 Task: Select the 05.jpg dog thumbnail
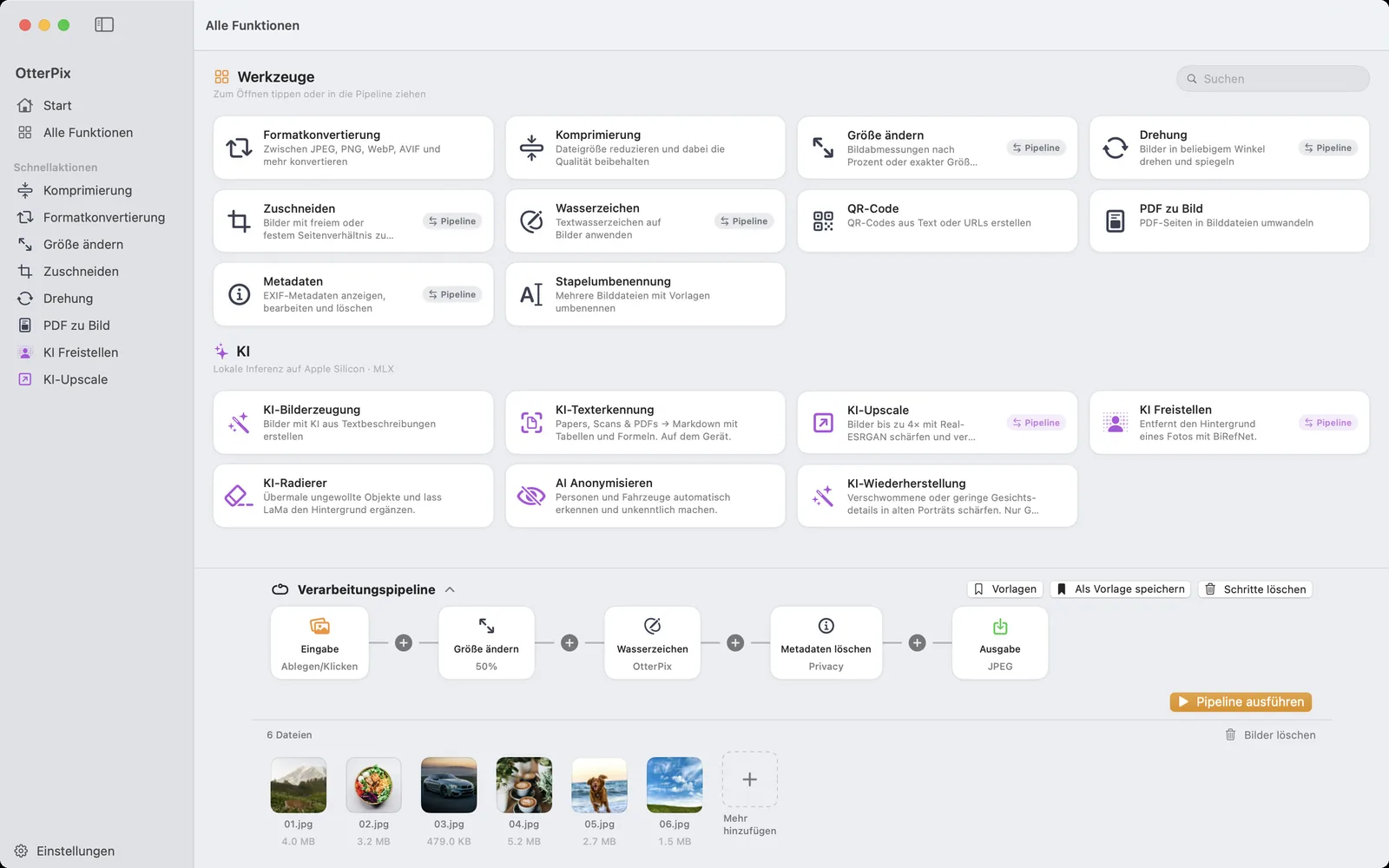click(x=599, y=786)
